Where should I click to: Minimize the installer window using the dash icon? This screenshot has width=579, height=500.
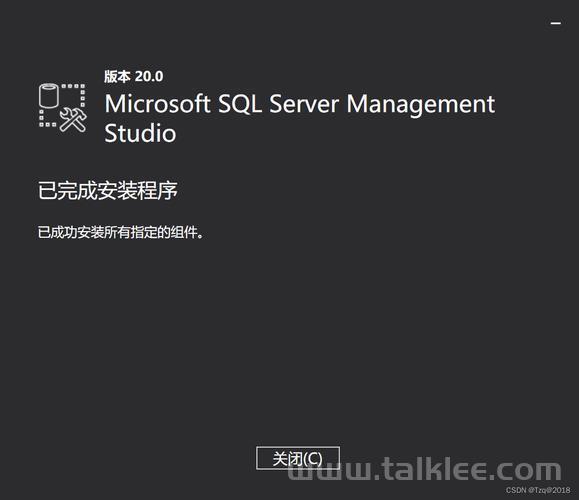[x=556, y=23]
